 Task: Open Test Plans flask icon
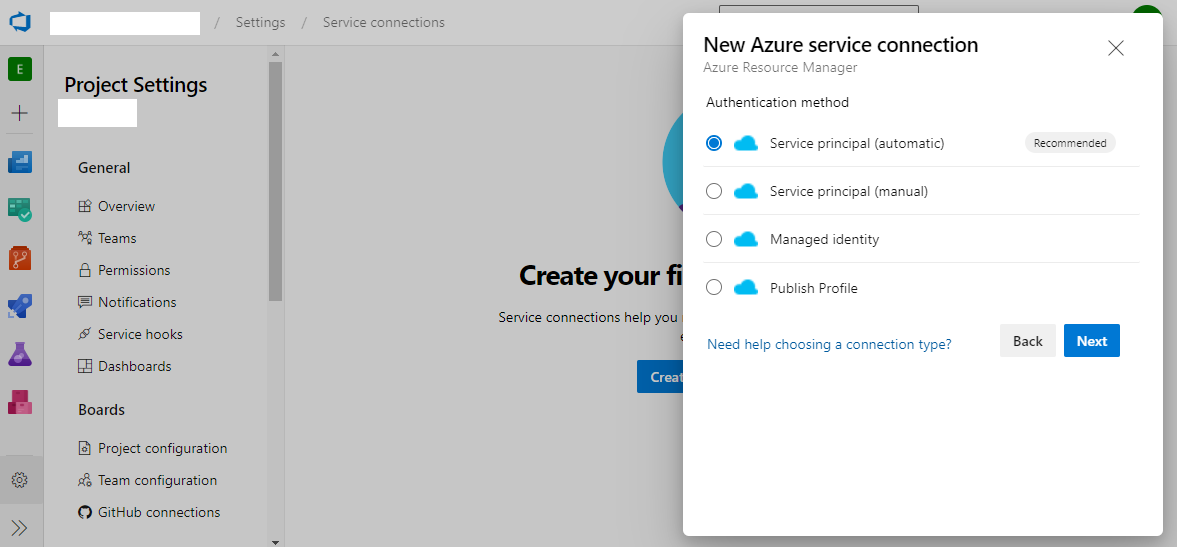20,353
